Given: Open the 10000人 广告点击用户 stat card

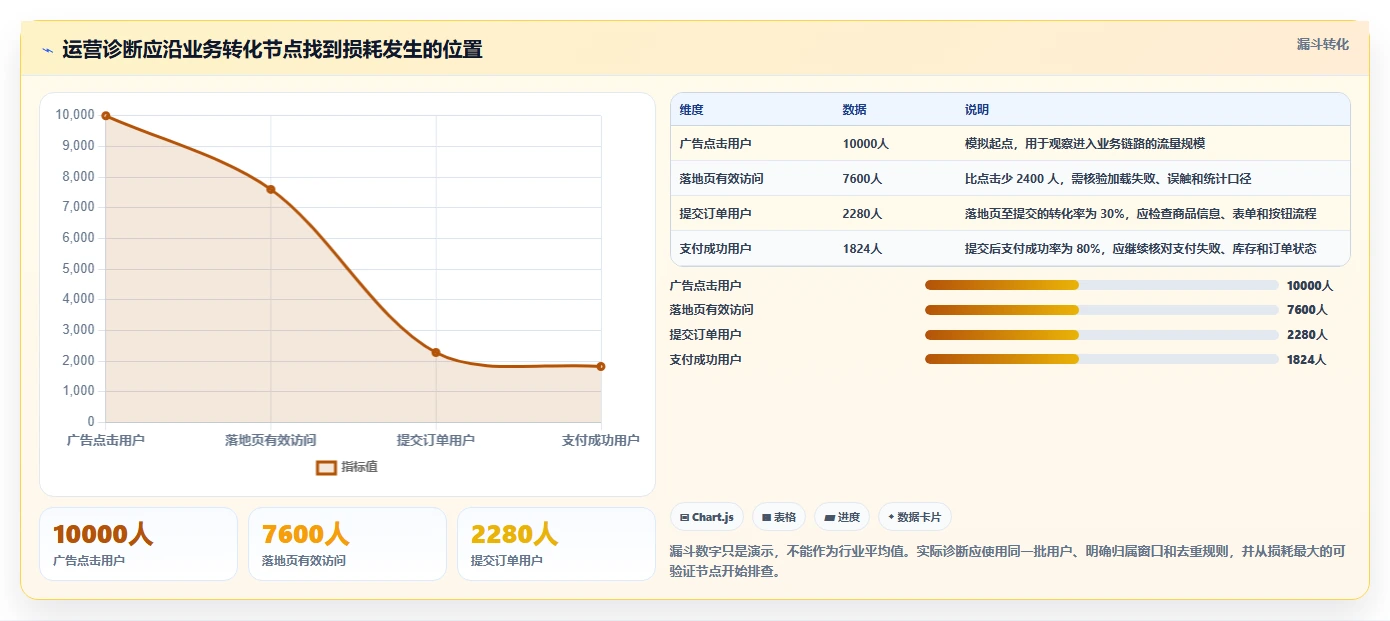Looking at the screenshot, I should pyautogui.click(x=138, y=544).
